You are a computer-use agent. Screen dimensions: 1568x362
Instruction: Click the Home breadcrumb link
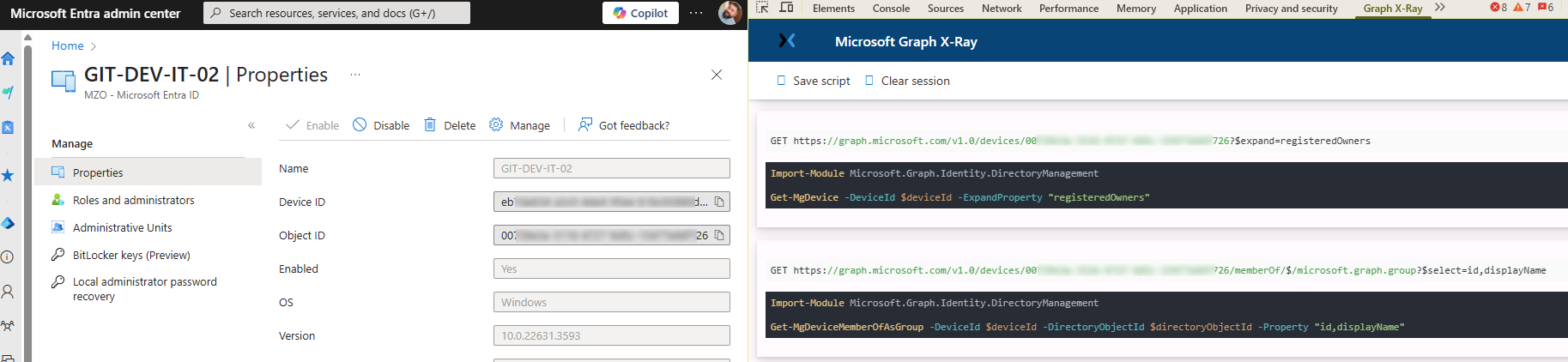pos(67,45)
